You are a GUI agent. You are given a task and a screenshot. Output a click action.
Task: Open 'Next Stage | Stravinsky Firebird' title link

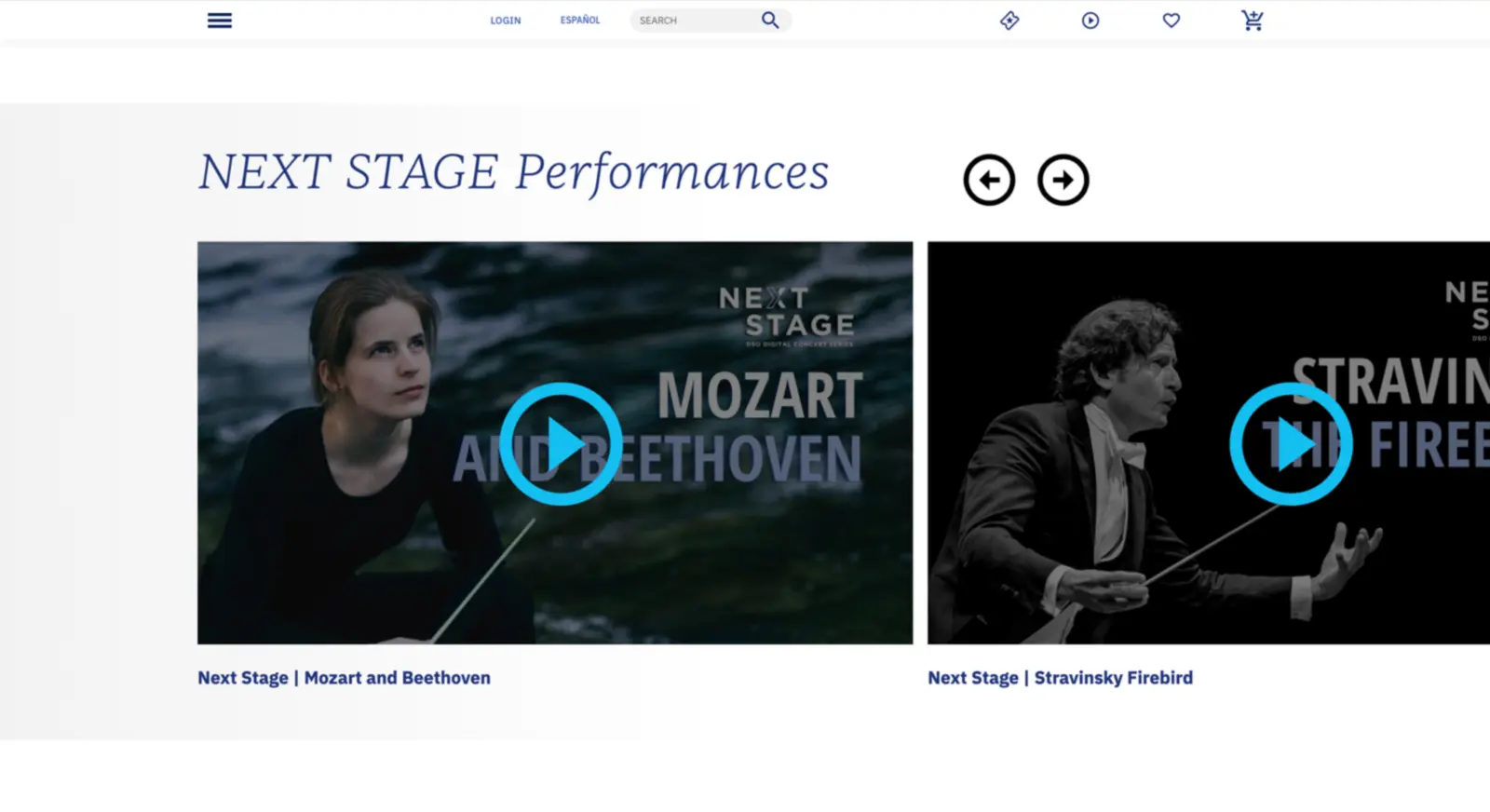tap(1060, 678)
